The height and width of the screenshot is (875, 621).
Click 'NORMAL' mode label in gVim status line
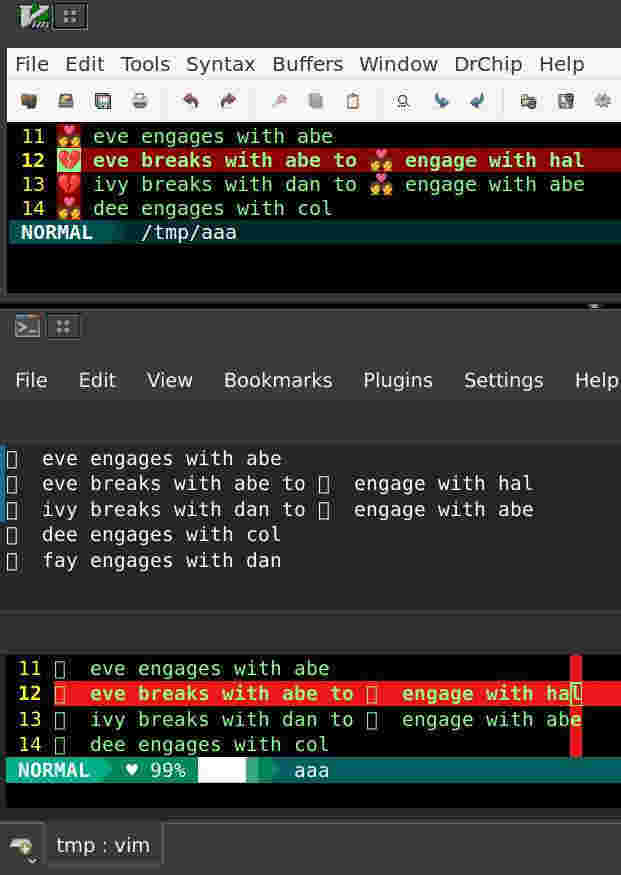tap(56, 233)
